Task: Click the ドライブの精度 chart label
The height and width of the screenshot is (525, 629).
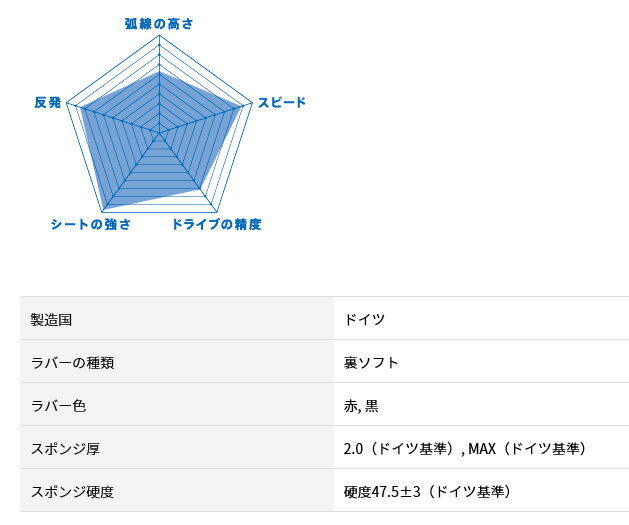Action: (217, 224)
